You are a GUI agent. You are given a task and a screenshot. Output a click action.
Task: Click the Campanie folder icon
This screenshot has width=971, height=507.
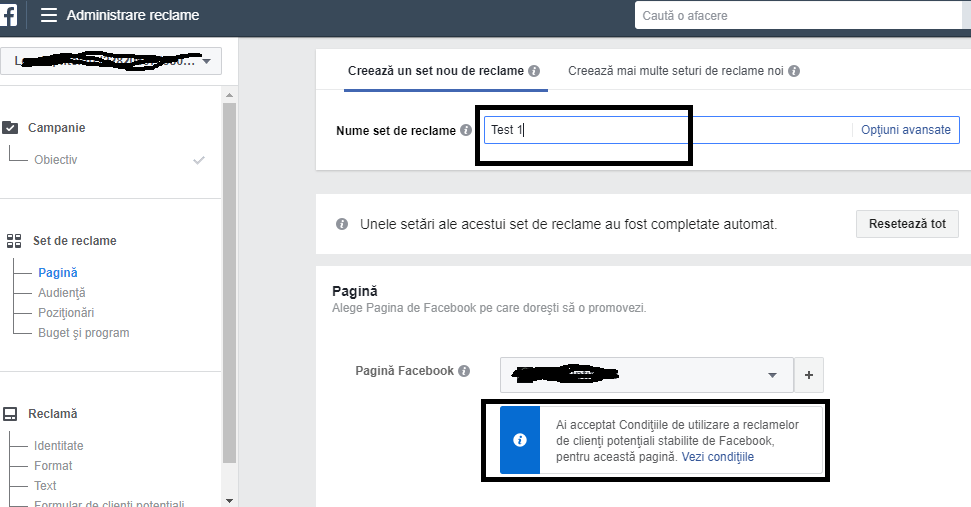coord(11,128)
